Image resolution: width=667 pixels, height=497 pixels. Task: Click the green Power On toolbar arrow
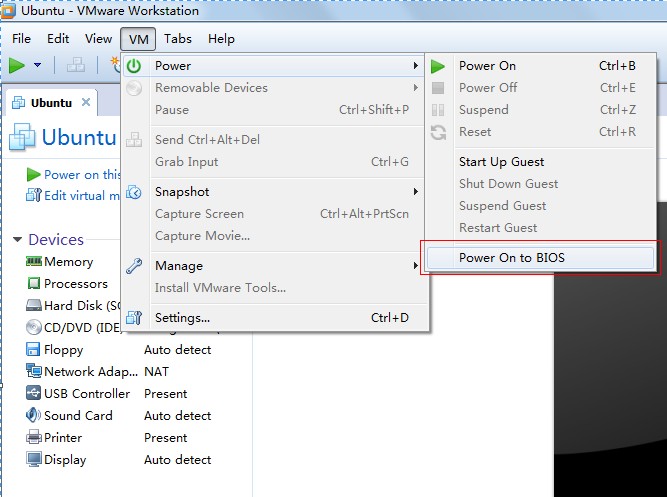pos(17,66)
